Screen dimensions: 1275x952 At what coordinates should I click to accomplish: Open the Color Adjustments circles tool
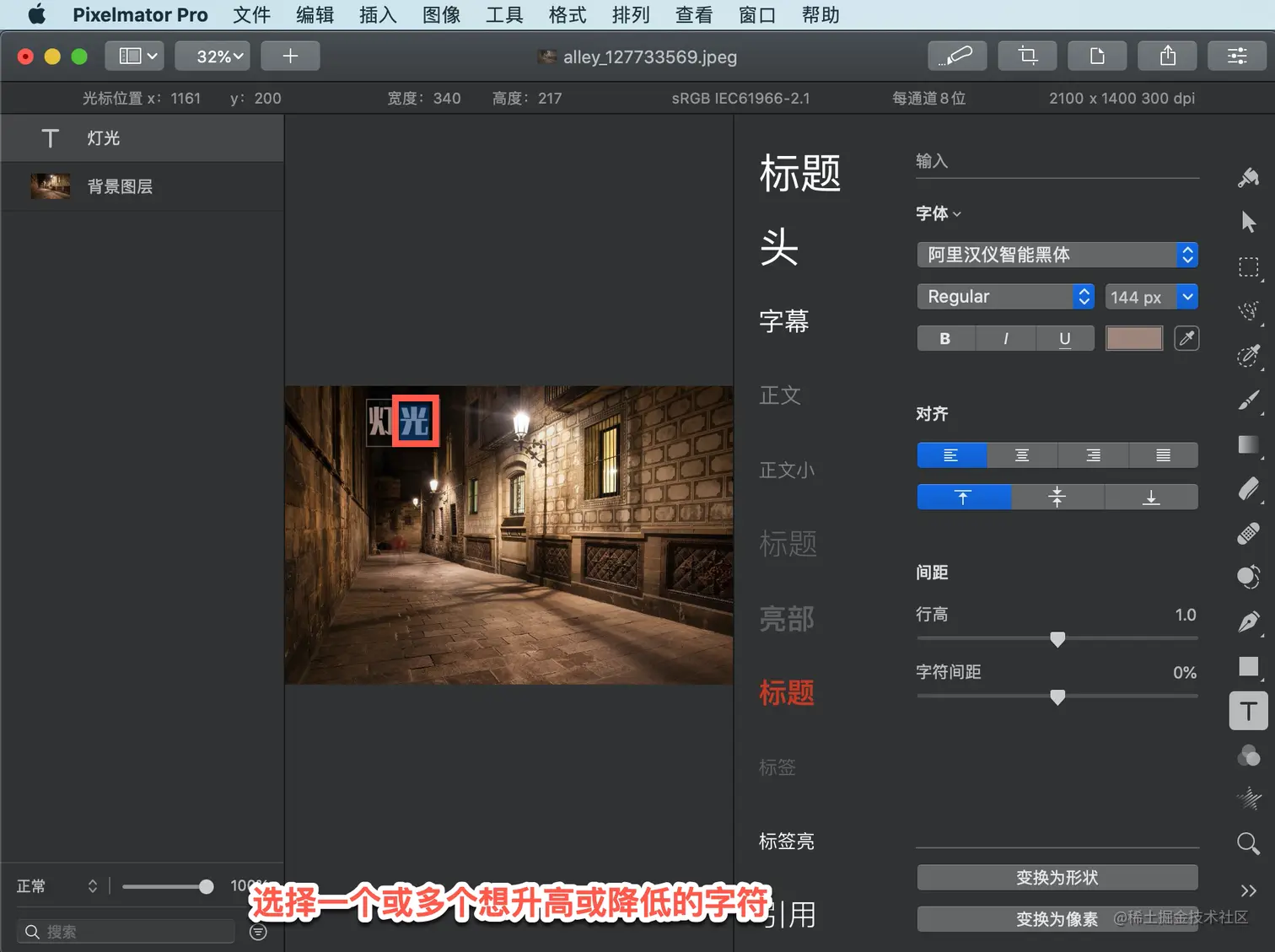point(1248,756)
